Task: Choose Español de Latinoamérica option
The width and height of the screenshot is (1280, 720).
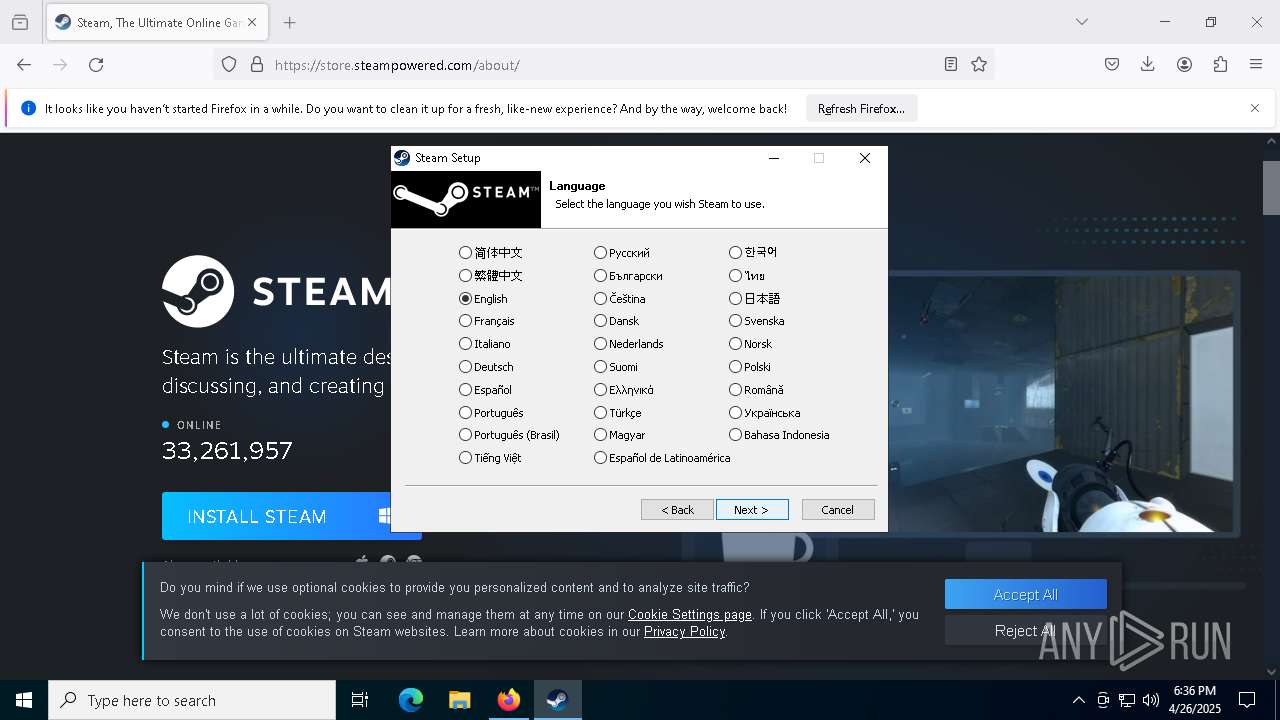Action: point(662,458)
